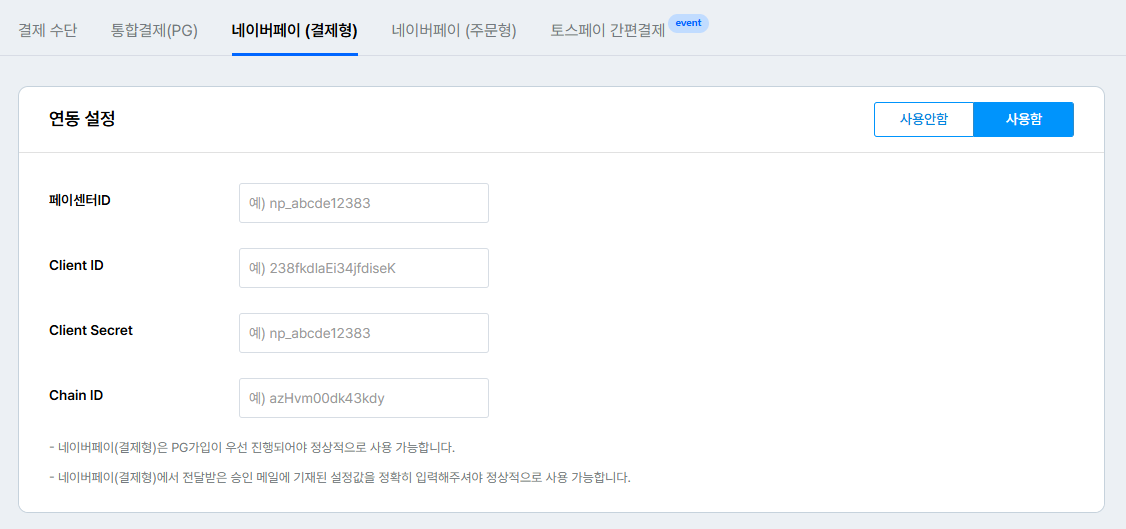Click the Chain ID label
Screen dimensions: 1126x529
click(x=76, y=395)
